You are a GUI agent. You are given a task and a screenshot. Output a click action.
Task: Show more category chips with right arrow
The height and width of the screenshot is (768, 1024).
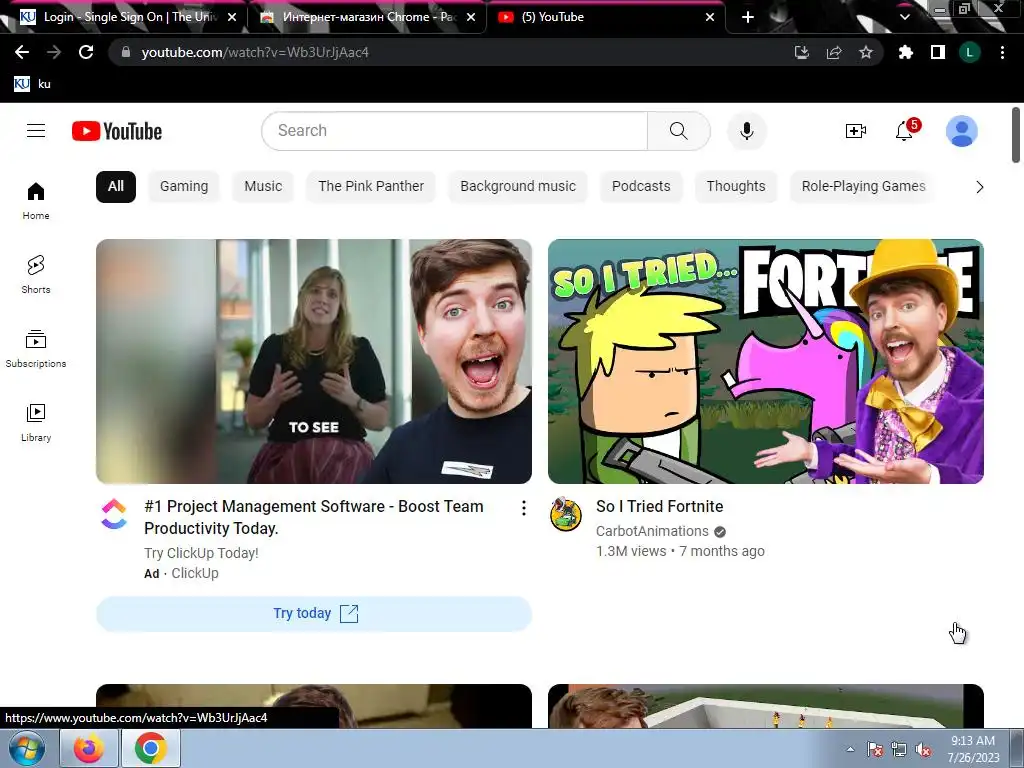[x=979, y=187]
